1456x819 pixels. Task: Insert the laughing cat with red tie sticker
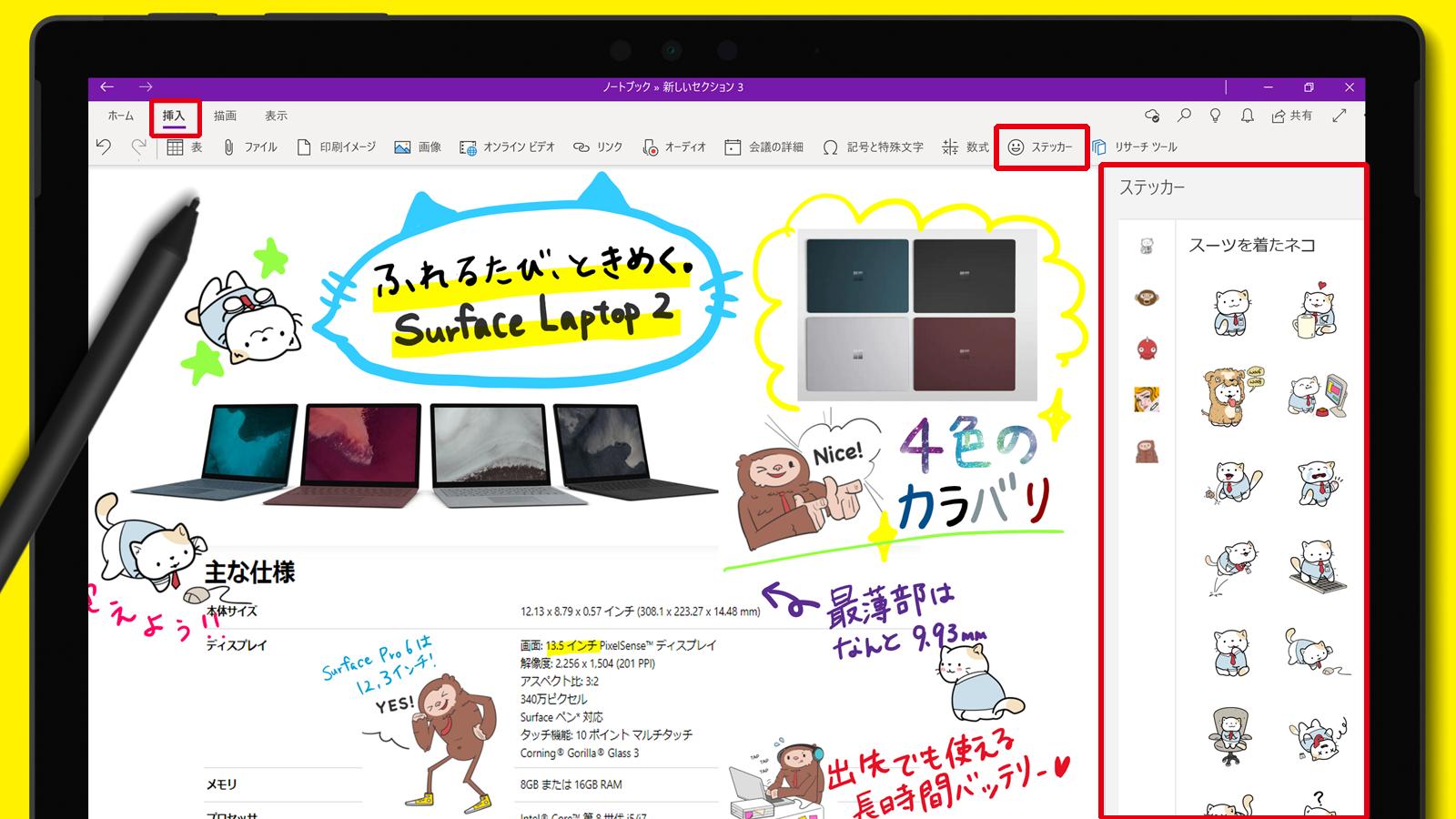[1233, 482]
